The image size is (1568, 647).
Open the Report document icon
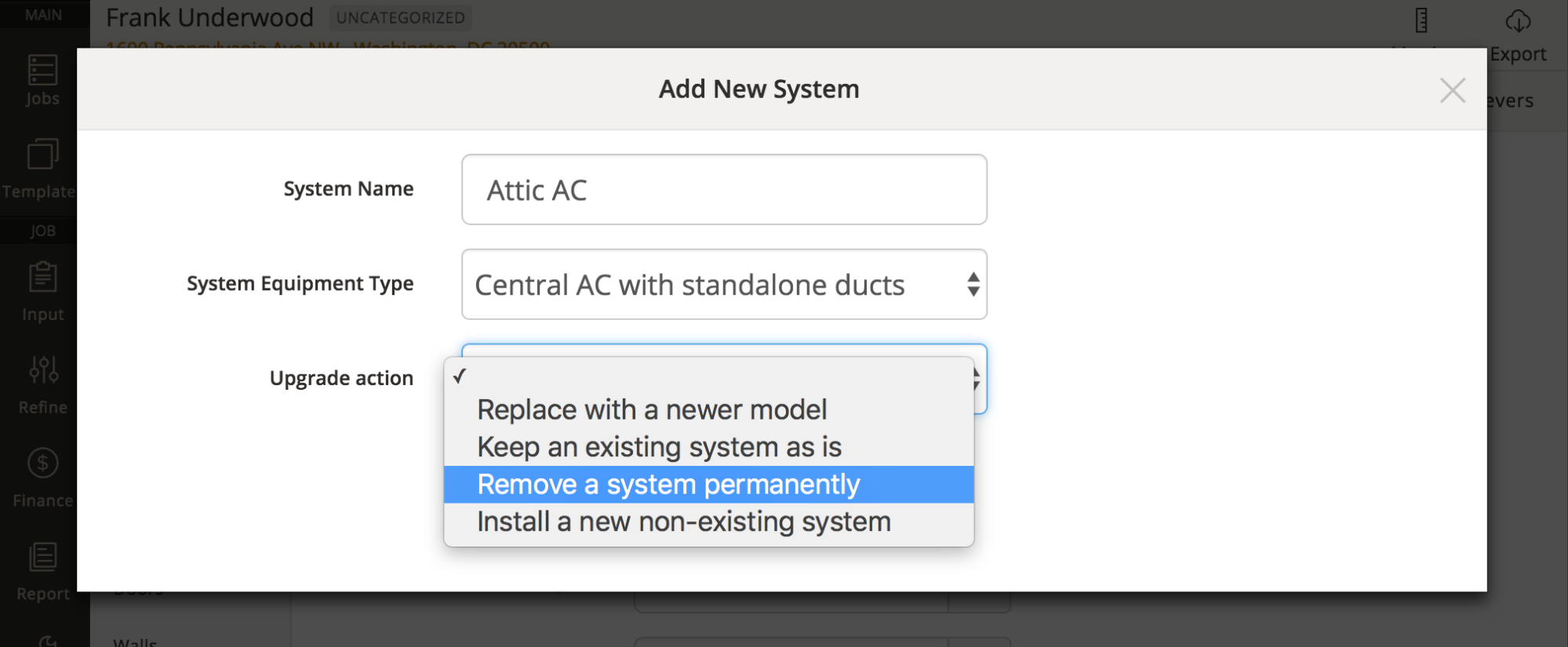42,557
